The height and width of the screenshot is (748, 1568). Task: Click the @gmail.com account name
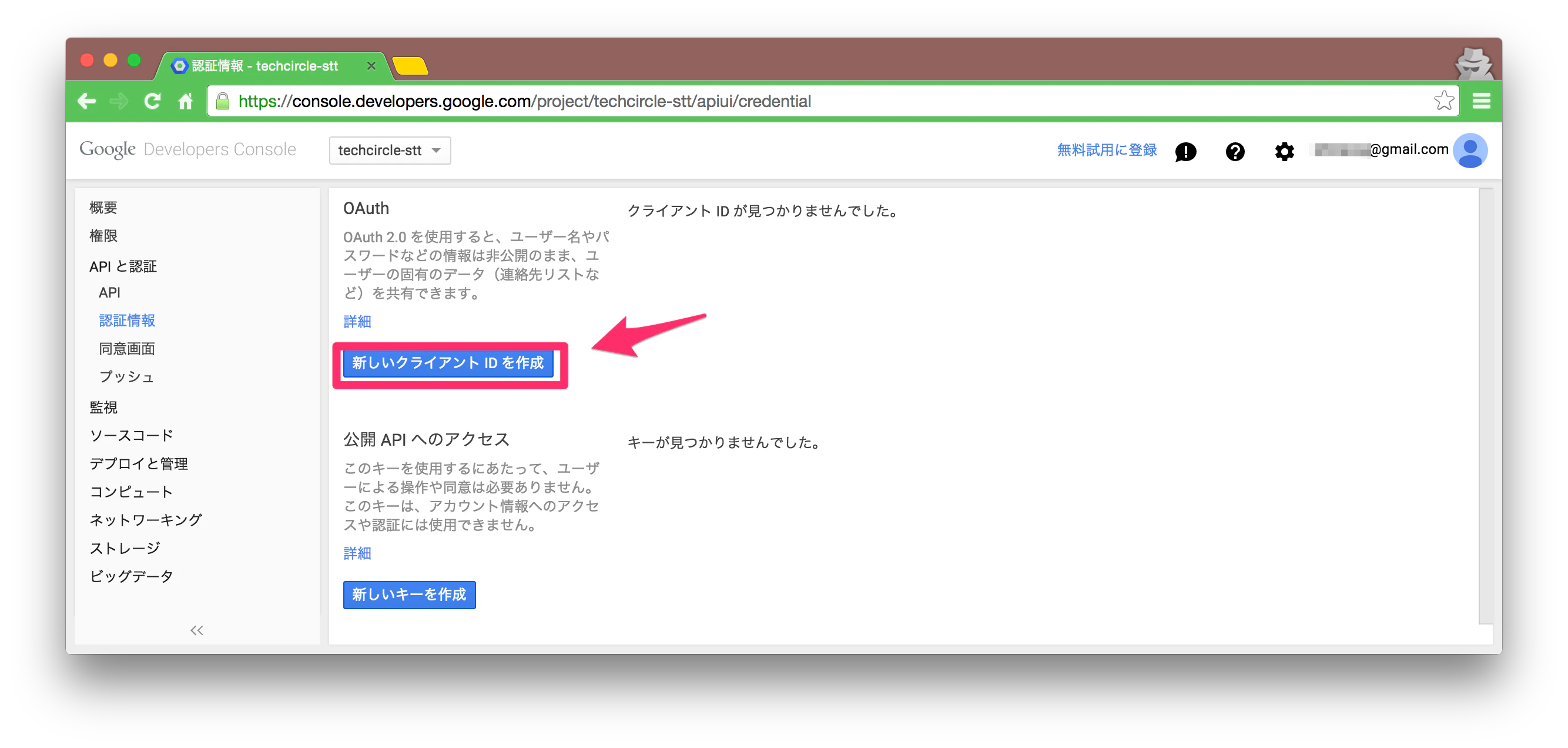1381,150
